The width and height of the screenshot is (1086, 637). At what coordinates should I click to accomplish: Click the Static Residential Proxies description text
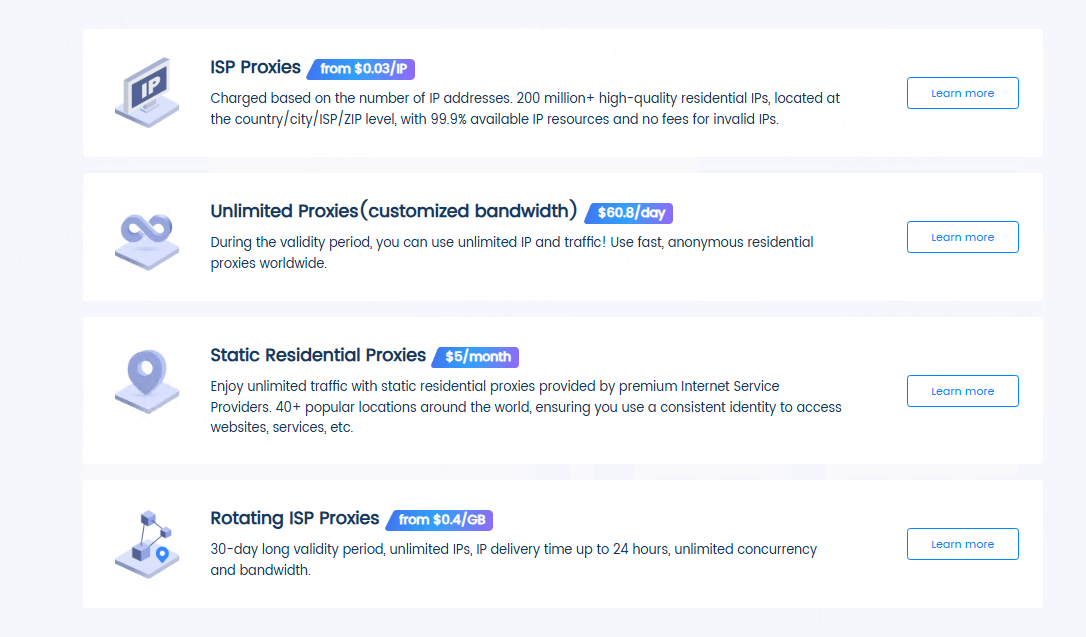[525, 406]
